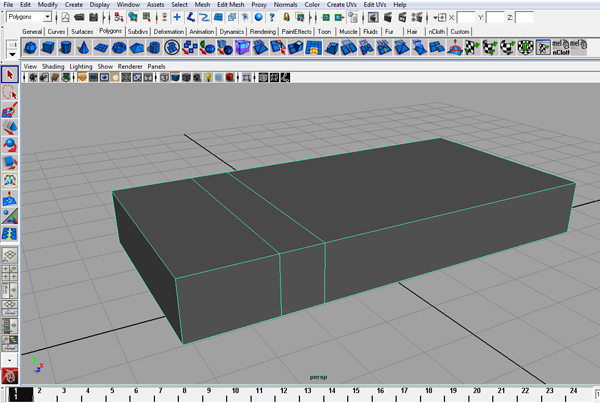This screenshot has height=403, width=600.
Task: Click the light bulb Use All Lights icon
Action: 208,78
